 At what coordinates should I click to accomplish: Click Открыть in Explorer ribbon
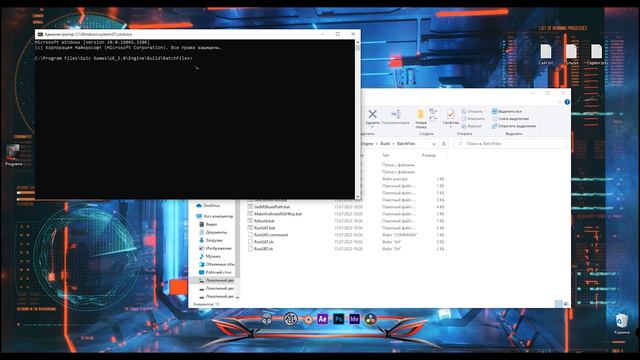472,111
